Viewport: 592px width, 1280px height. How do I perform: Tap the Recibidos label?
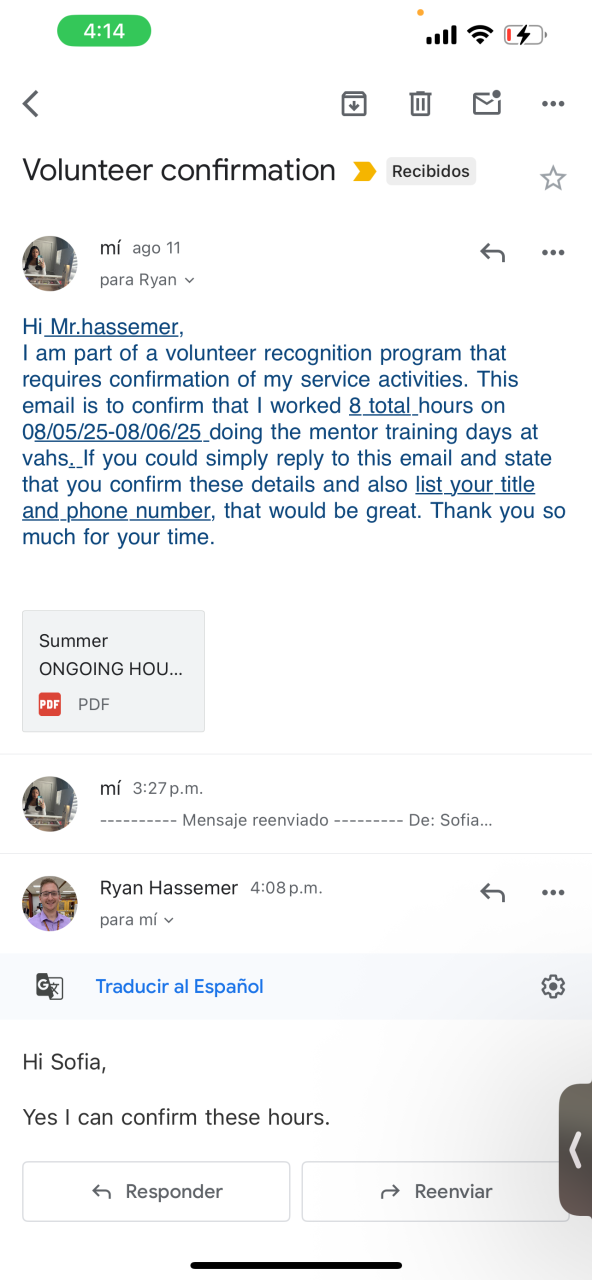point(431,171)
